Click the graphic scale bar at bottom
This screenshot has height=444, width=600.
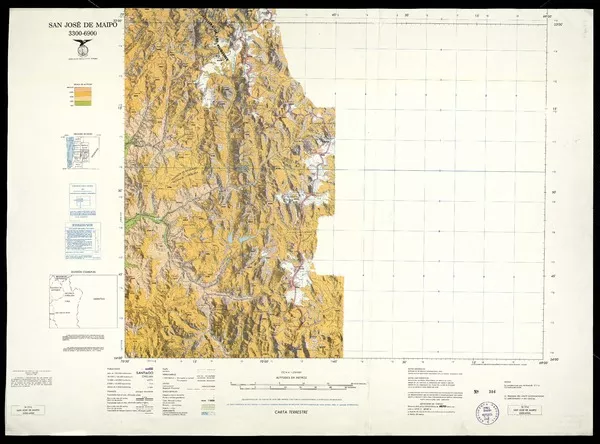[x=295, y=385]
